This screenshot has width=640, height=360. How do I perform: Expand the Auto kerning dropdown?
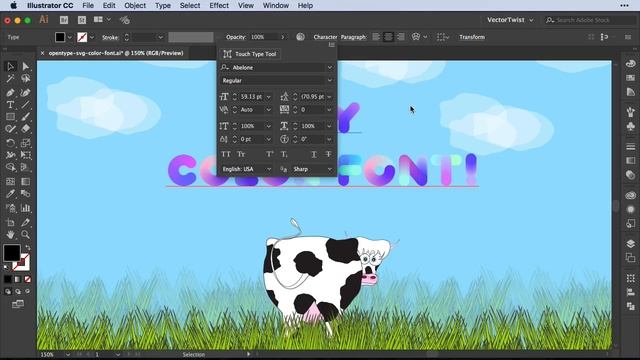[269, 110]
